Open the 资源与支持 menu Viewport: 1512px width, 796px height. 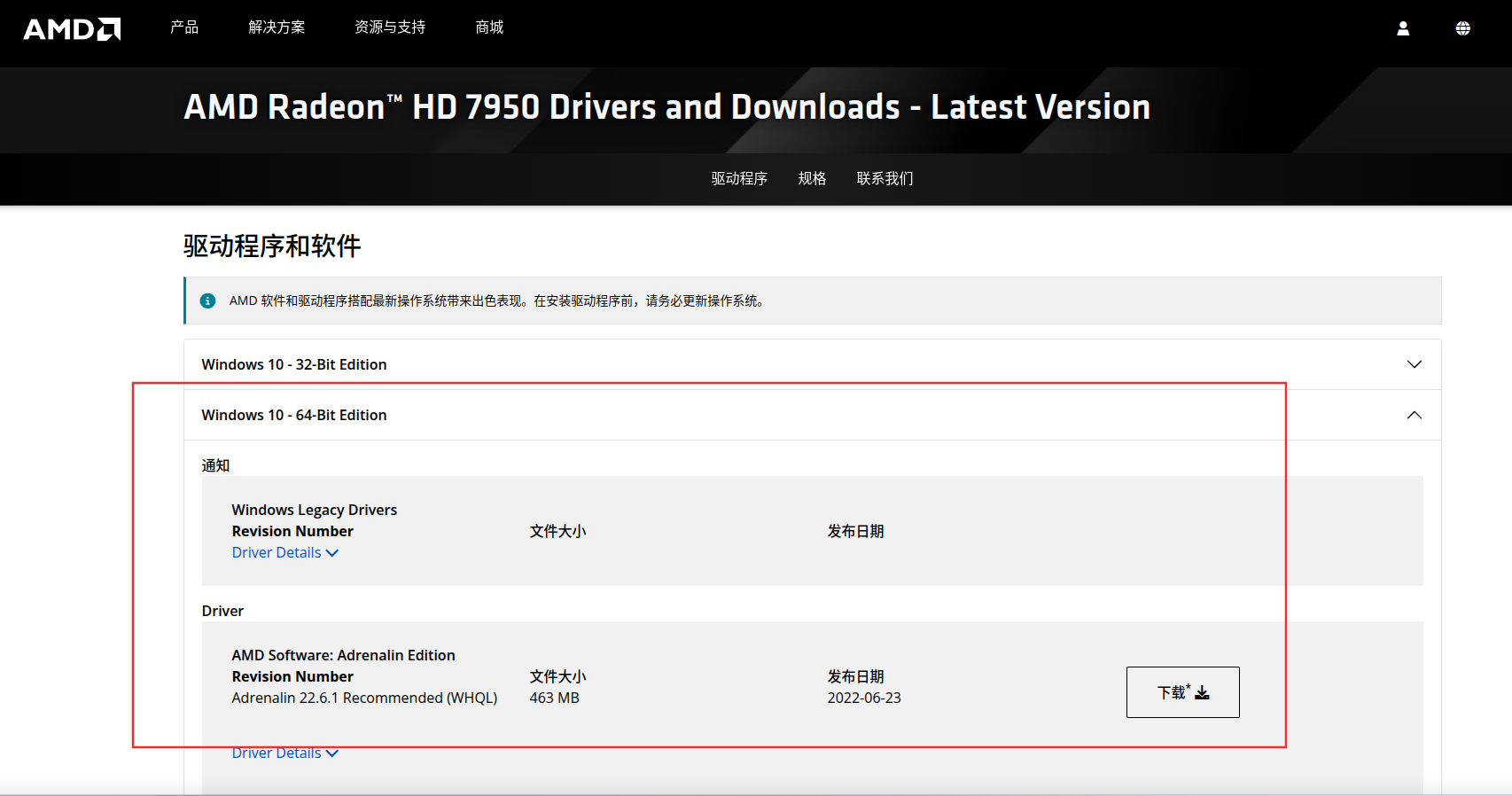pyautogui.click(x=390, y=27)
